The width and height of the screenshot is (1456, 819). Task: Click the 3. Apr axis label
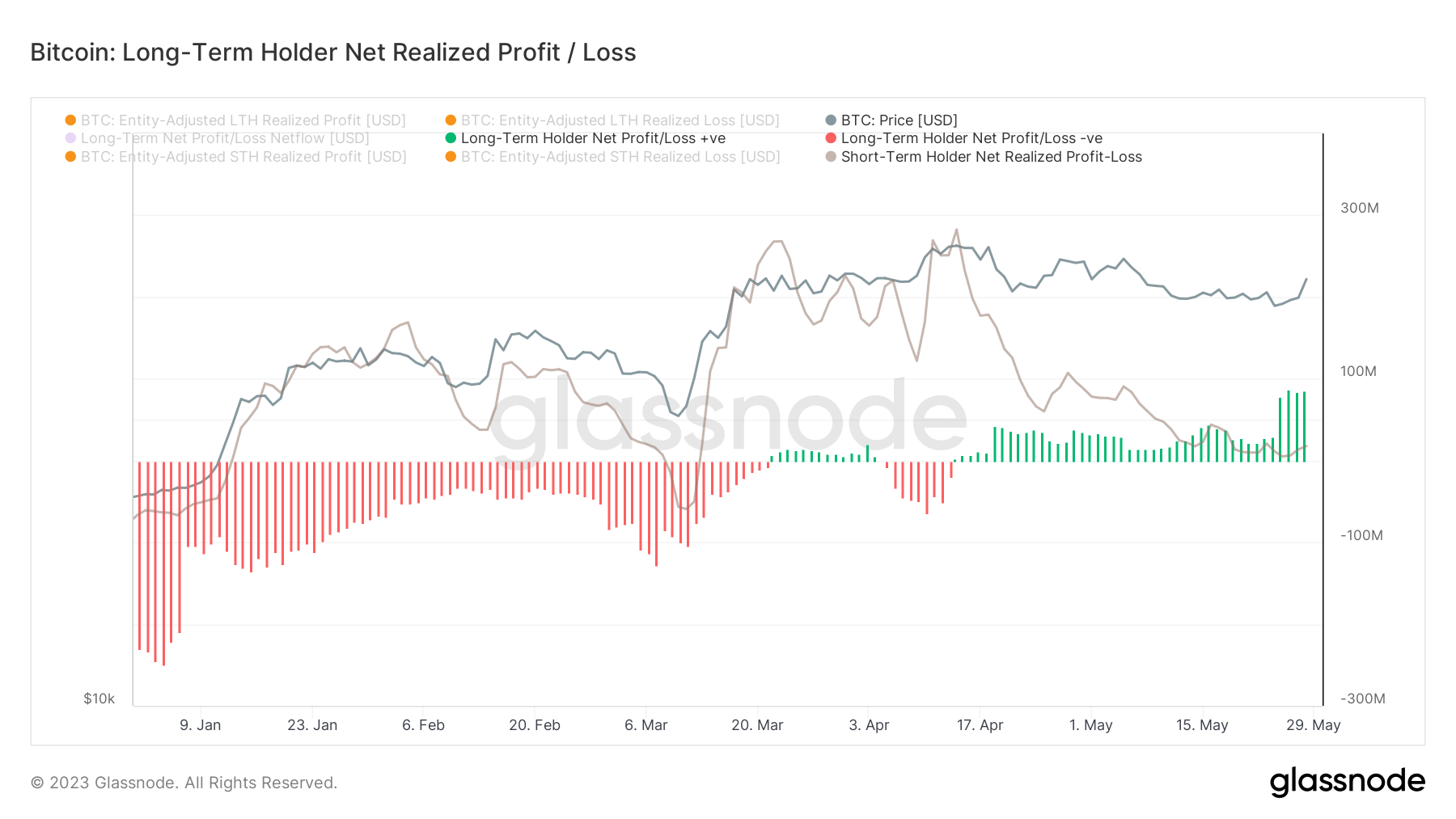pos(870,725)
